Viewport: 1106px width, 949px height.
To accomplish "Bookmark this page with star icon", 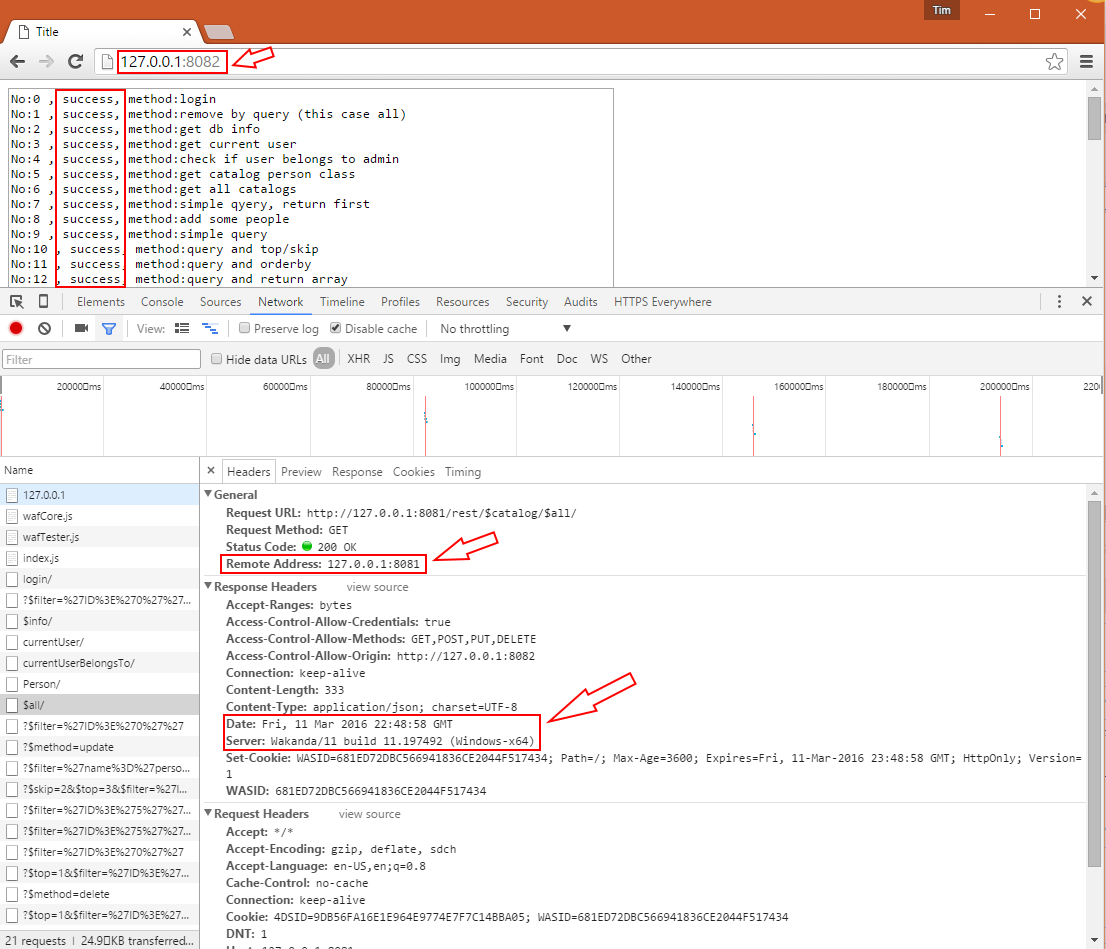I will point(1055,62).
